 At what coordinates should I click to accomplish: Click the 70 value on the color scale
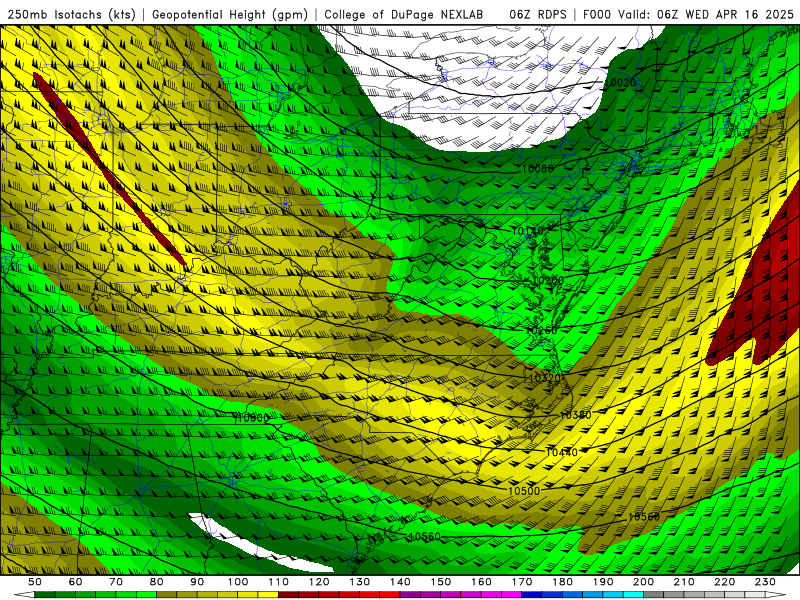116,582
